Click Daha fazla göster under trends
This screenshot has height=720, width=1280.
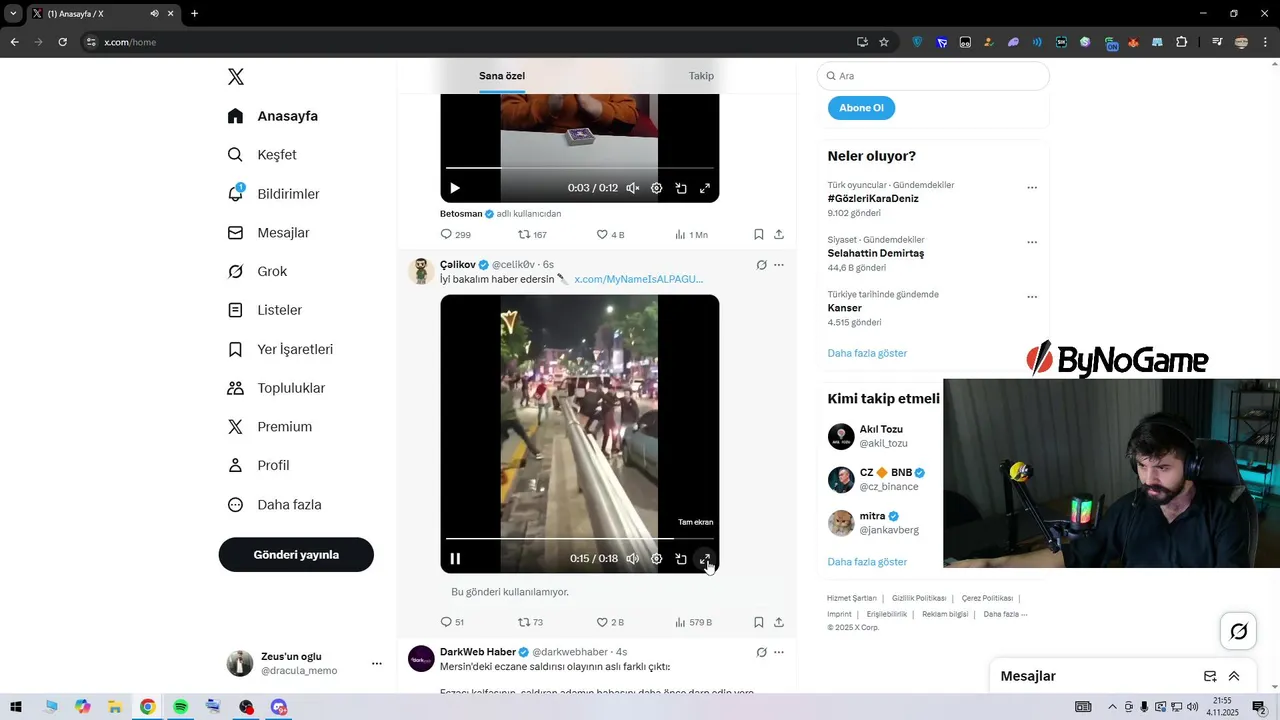coord(867,353)
